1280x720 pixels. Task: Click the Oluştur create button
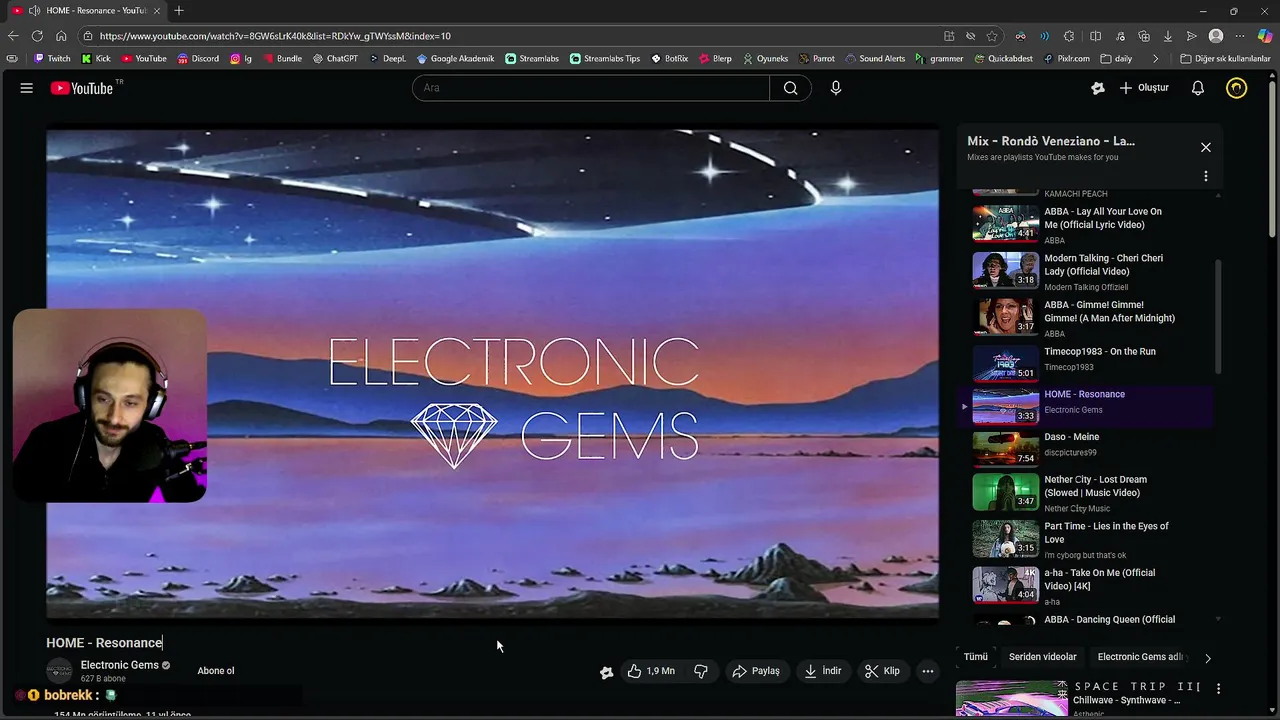pyautogui.click(x=1144, y=88)
